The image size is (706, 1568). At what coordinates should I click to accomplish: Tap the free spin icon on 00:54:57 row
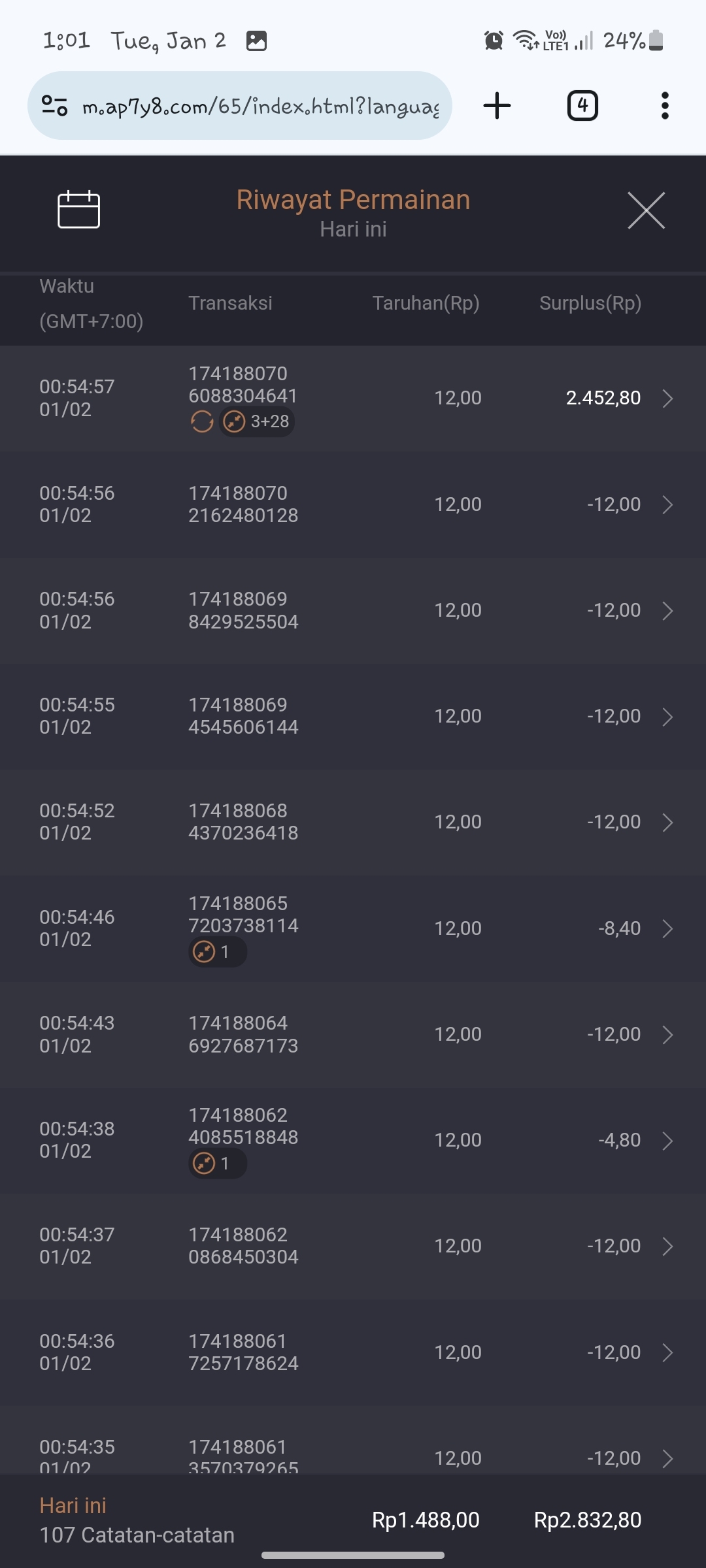202,422
